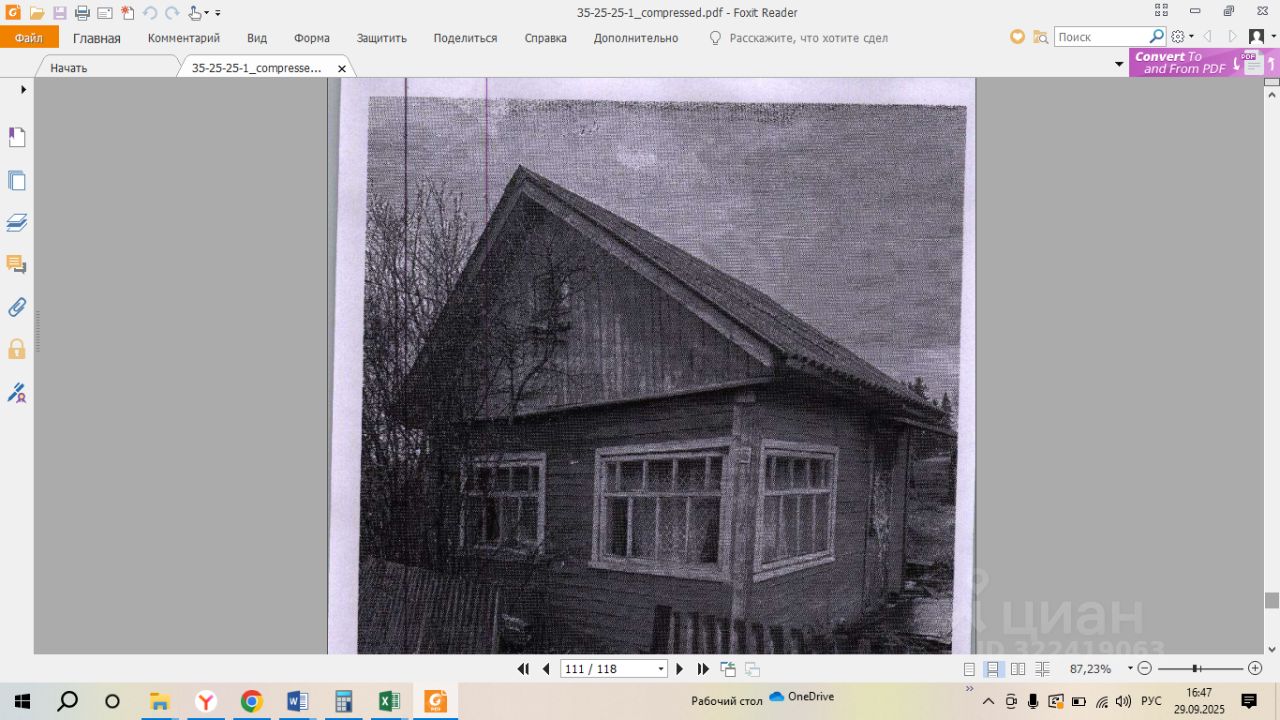Screen dimensions: 1280x720
Task: Open the user account menu
Action: [x=1261, y=37]
